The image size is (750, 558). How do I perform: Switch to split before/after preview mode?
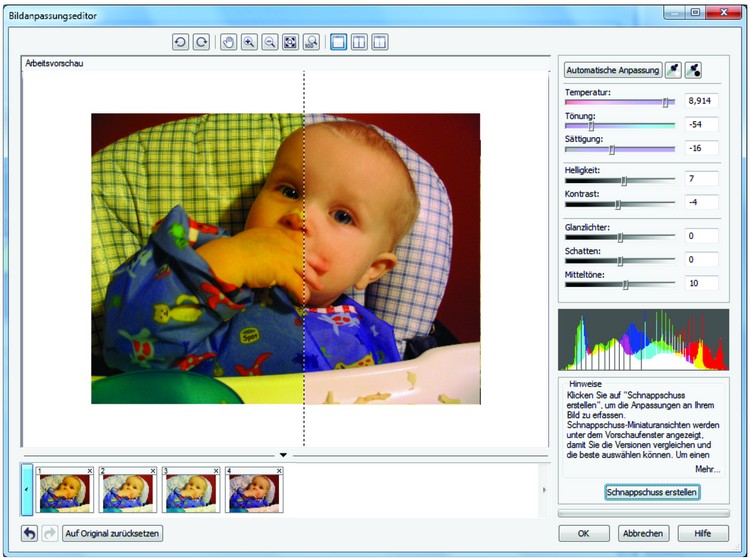click(379, 43)
